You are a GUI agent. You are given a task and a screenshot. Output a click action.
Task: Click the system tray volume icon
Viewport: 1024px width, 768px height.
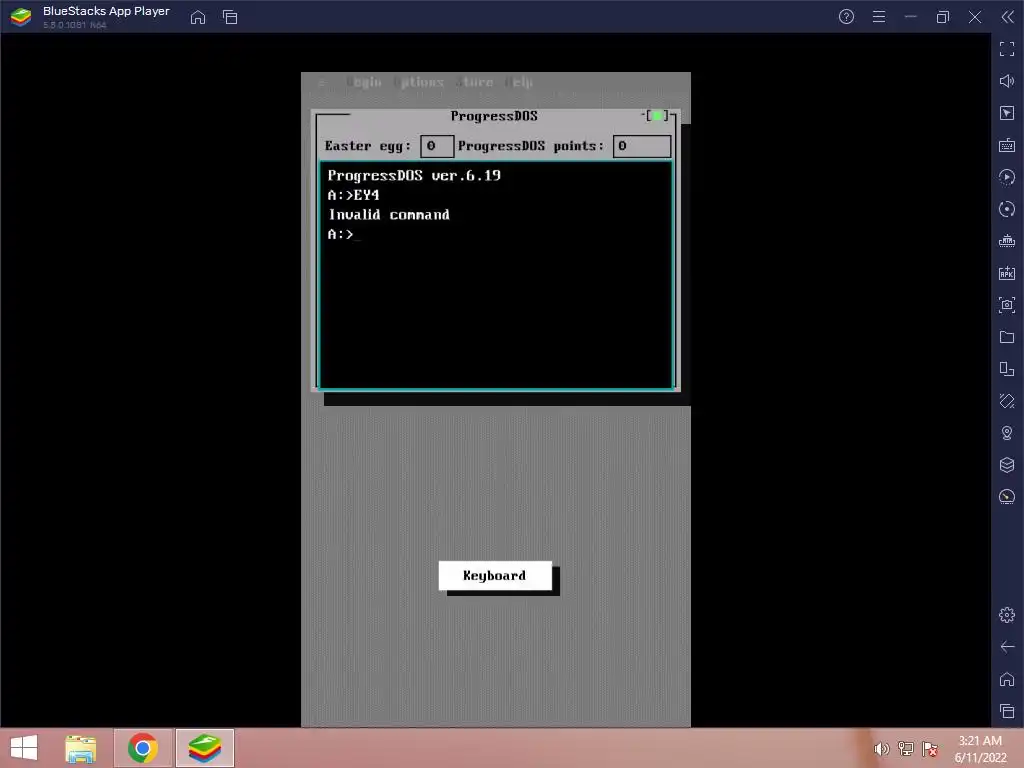click(x=882, y=748)
